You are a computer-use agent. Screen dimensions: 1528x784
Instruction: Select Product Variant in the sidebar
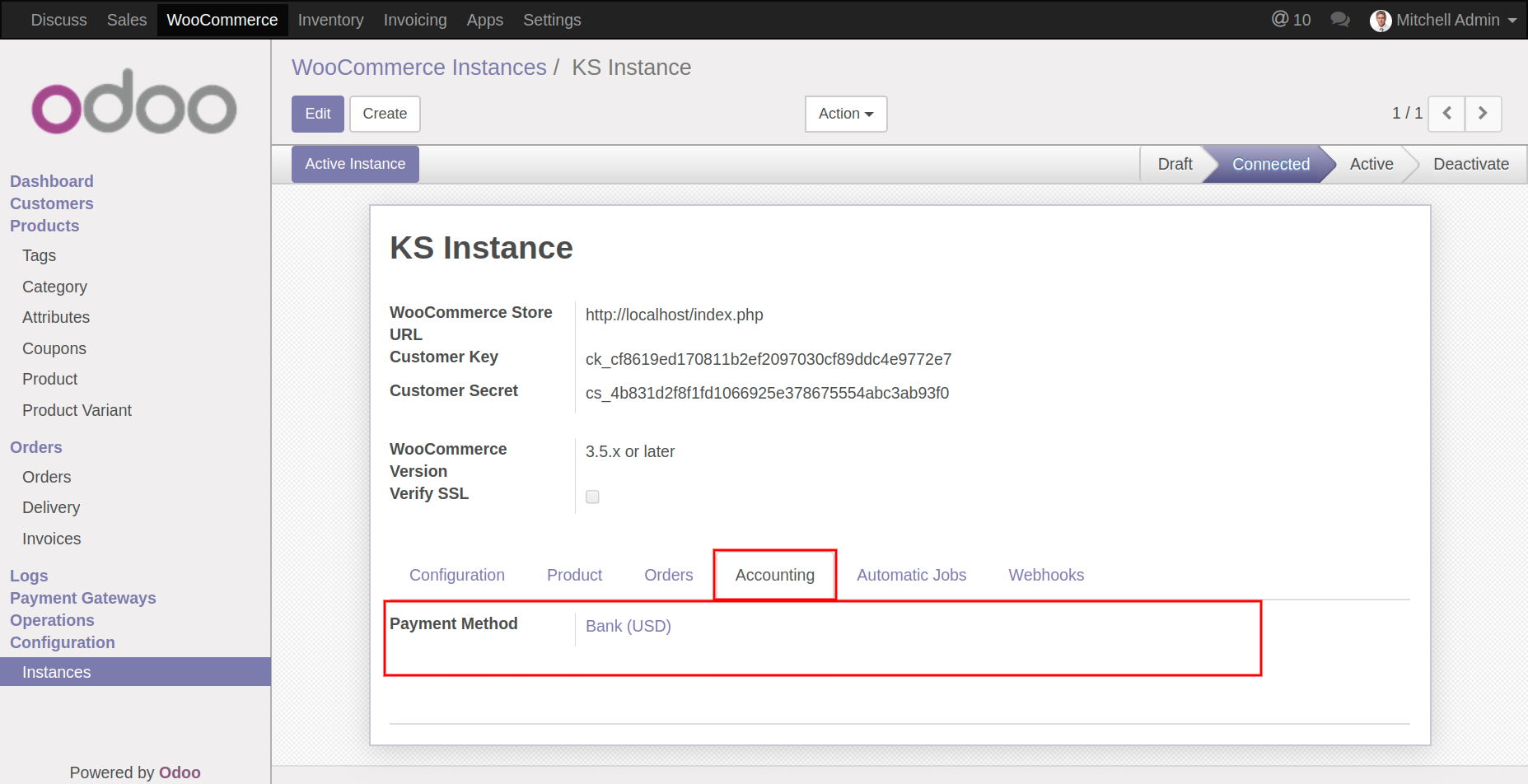(77, 410)
